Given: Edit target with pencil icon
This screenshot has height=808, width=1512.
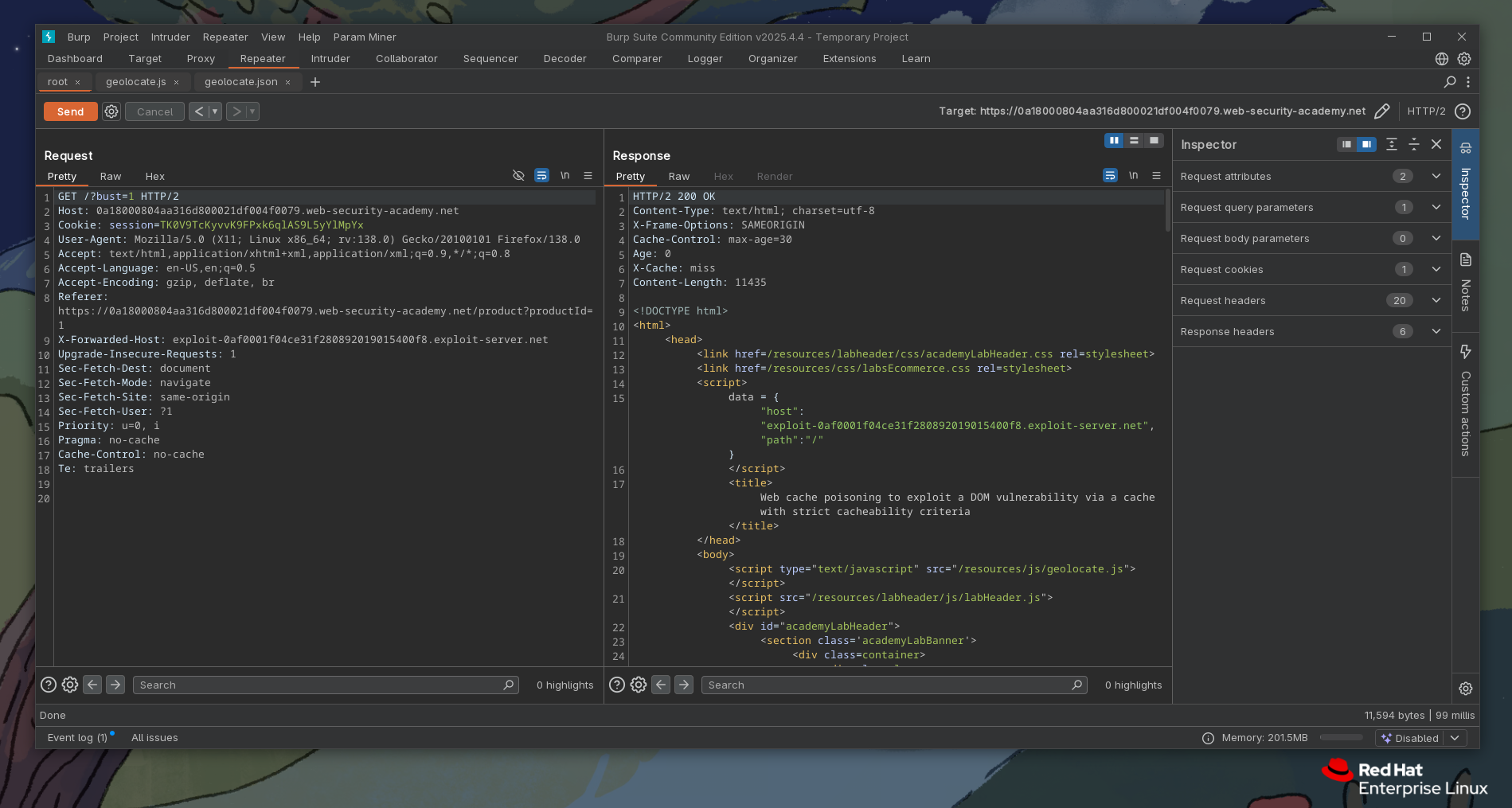Looking at the screenshot, I should [1382, 111].
